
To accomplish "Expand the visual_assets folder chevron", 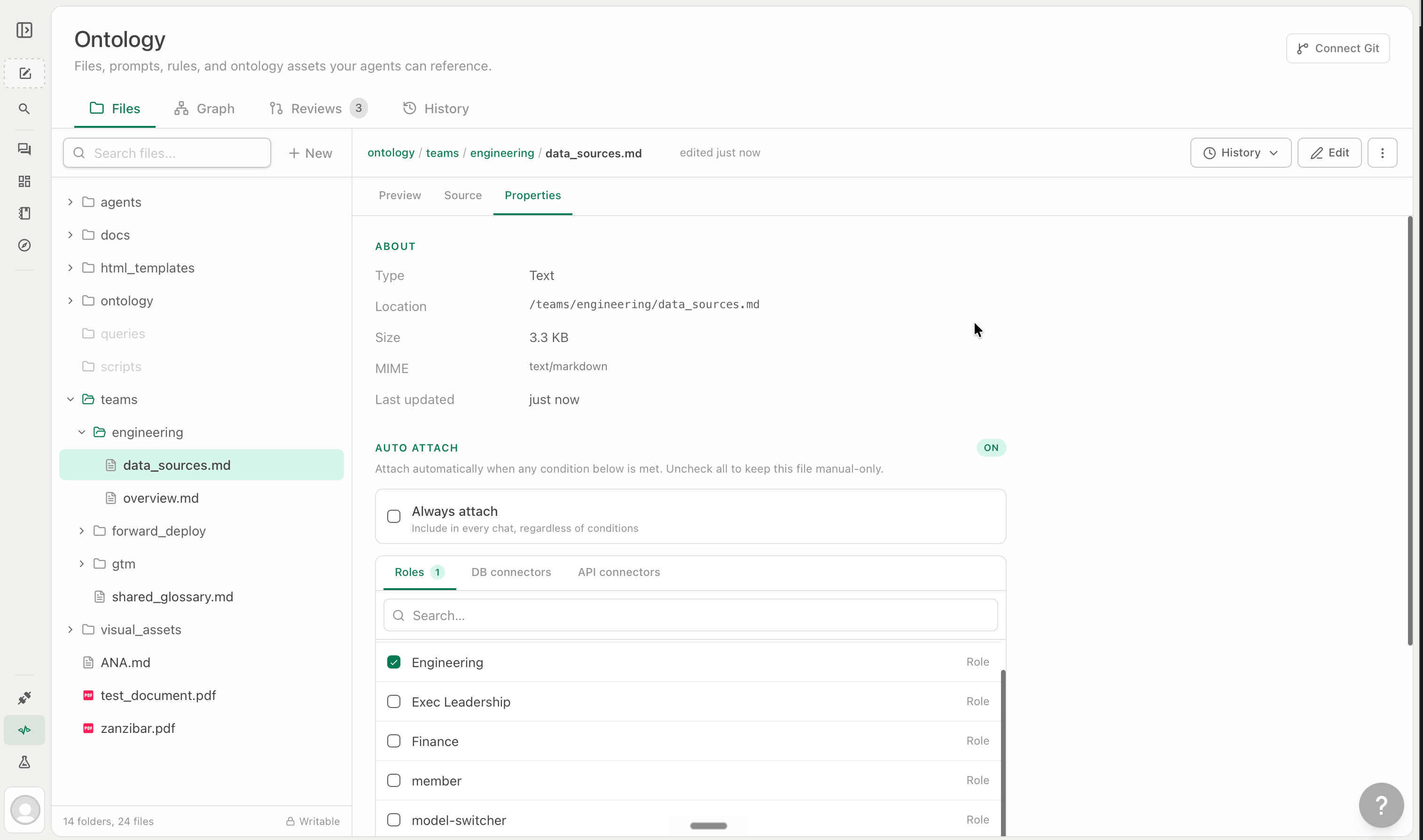I will pos(70,630).
